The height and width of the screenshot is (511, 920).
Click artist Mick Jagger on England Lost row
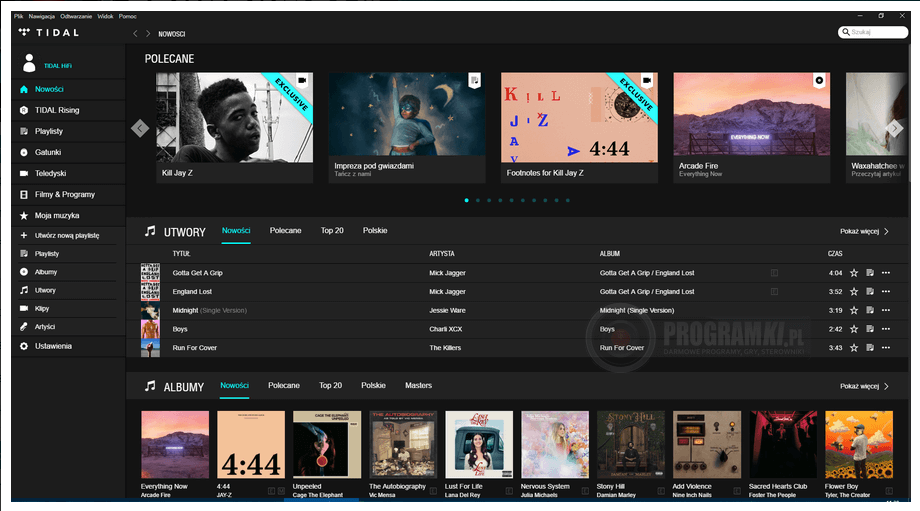coord(447,292)
